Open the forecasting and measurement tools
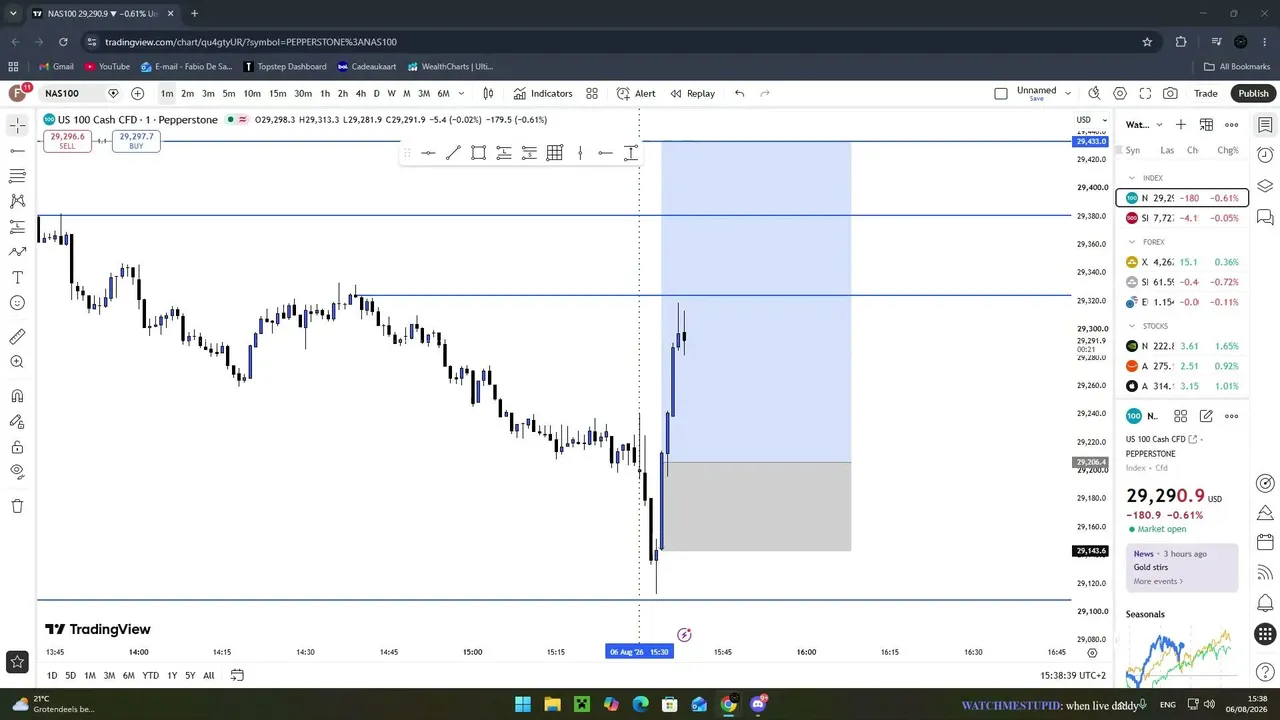Image resolution: width=1280 pixels, height=720 pixels. [17, 227]
